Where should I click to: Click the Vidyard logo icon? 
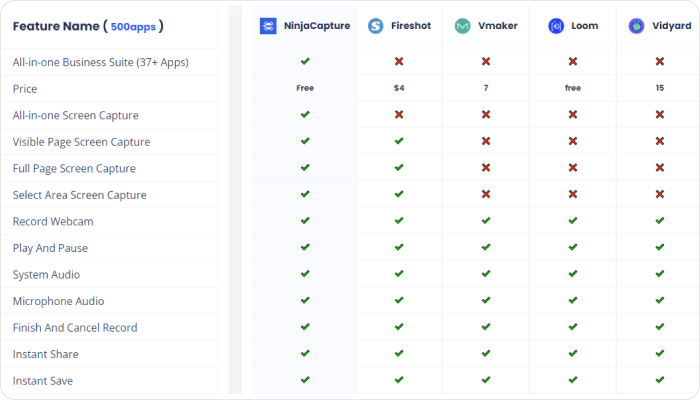(x=636, y=26)
